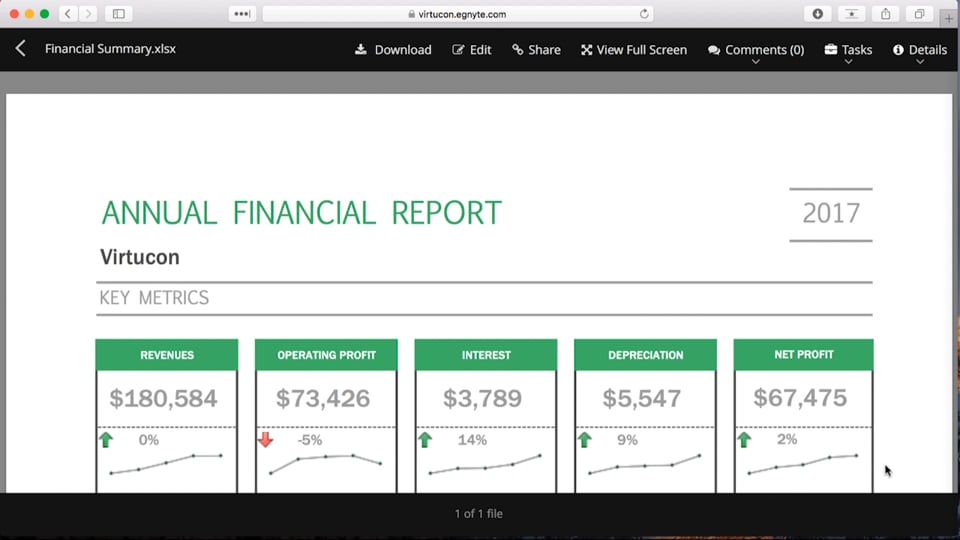Click the three-dot button left of address bar
The image size is (960, 540).
tap(242, 14)
